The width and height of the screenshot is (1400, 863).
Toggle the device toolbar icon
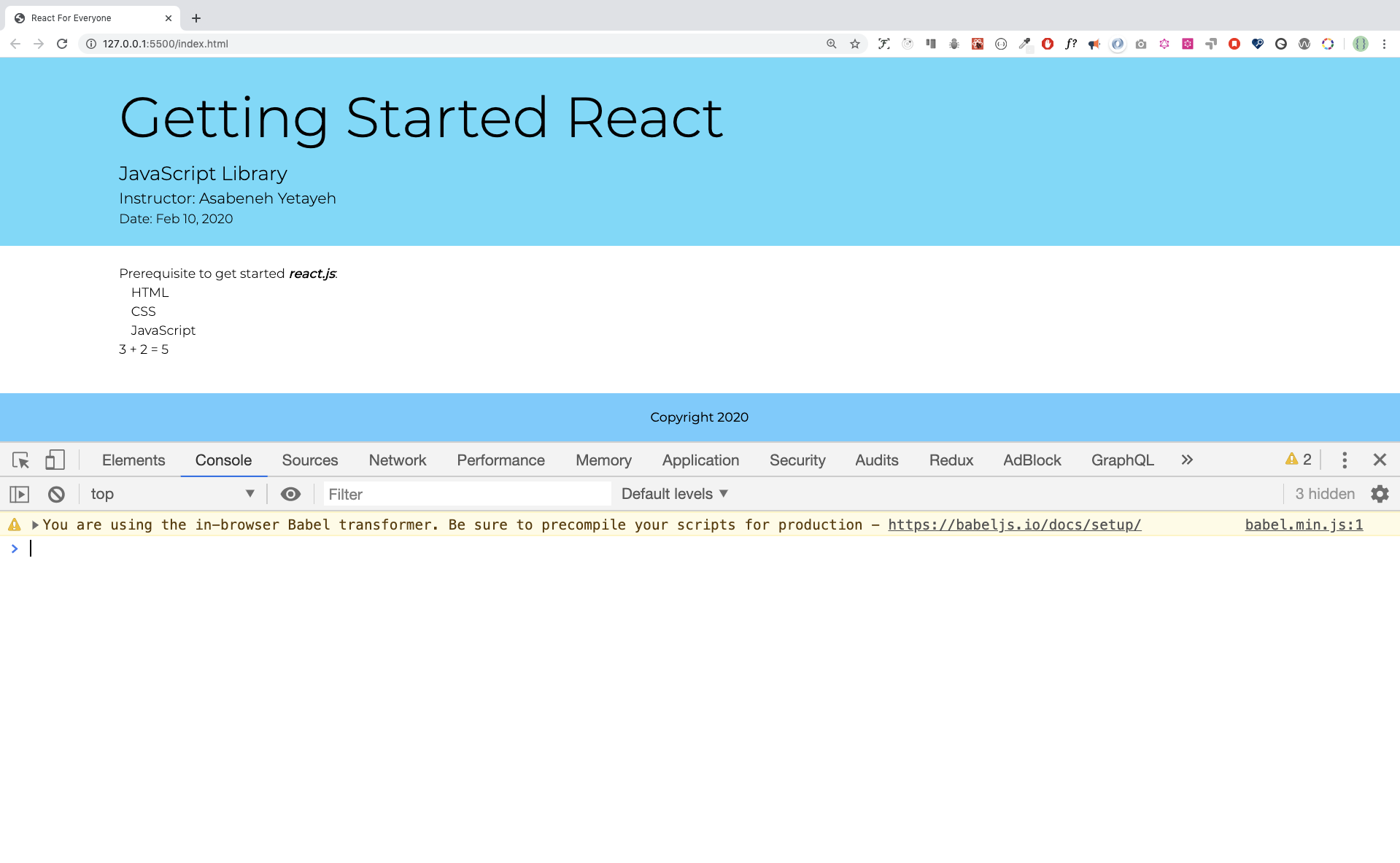55,460
